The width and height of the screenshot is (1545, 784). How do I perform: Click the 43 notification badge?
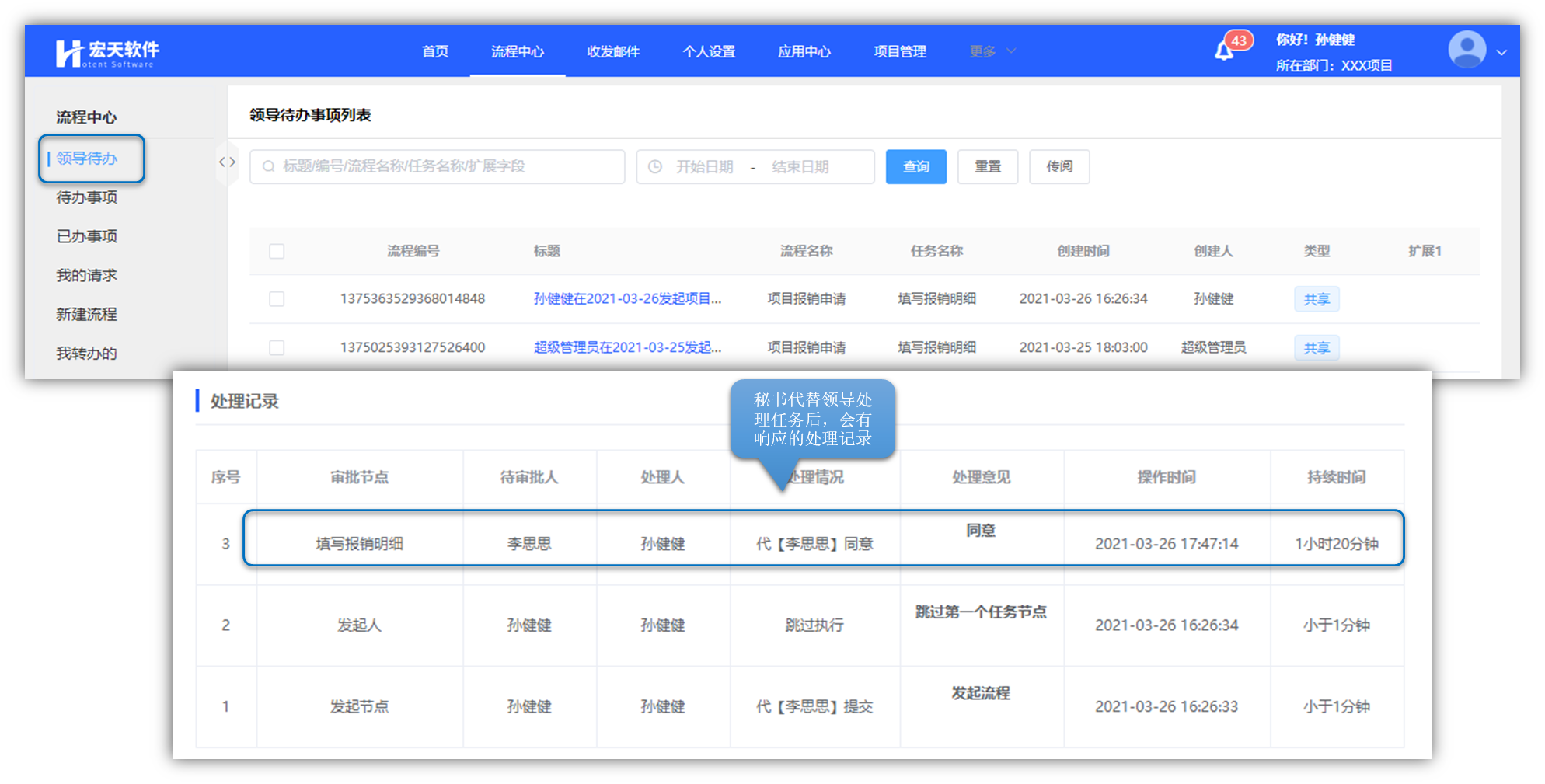[1239, 40]
